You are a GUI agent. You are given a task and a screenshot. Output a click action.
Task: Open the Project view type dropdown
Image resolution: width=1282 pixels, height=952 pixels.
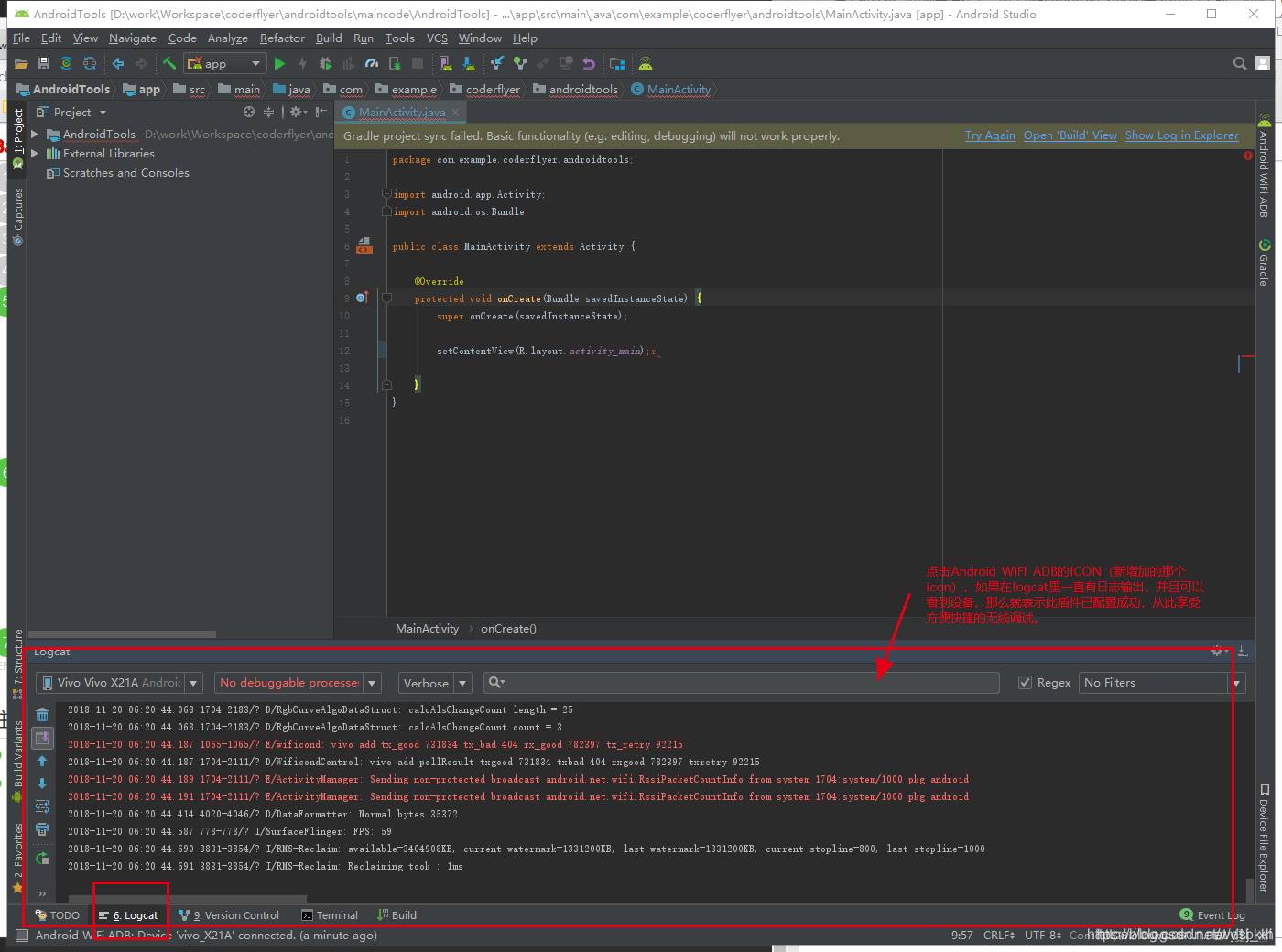pos(72,113)
